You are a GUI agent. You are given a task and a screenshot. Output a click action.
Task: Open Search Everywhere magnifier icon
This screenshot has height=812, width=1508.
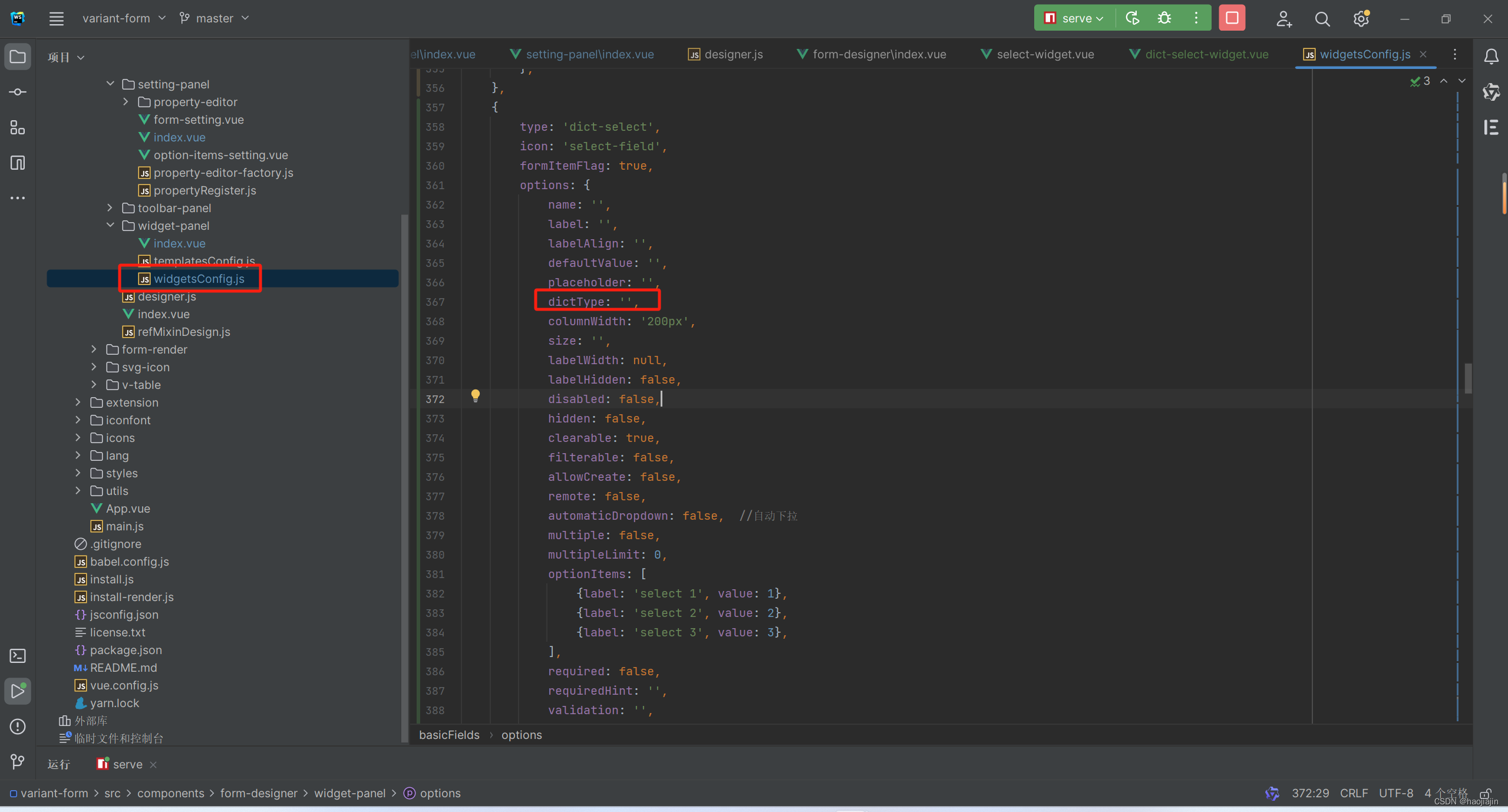point(1322,19)
